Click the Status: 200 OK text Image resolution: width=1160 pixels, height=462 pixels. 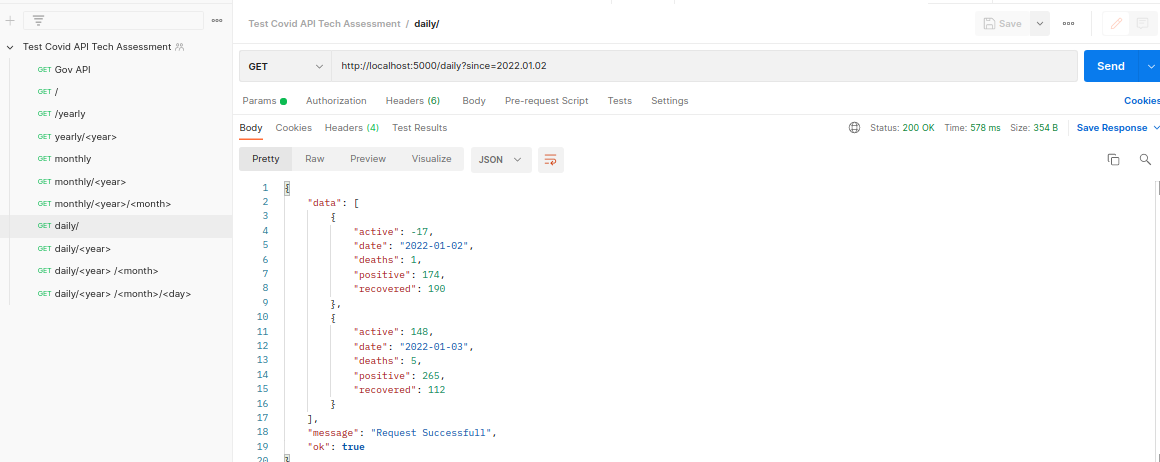click(902, 128)
